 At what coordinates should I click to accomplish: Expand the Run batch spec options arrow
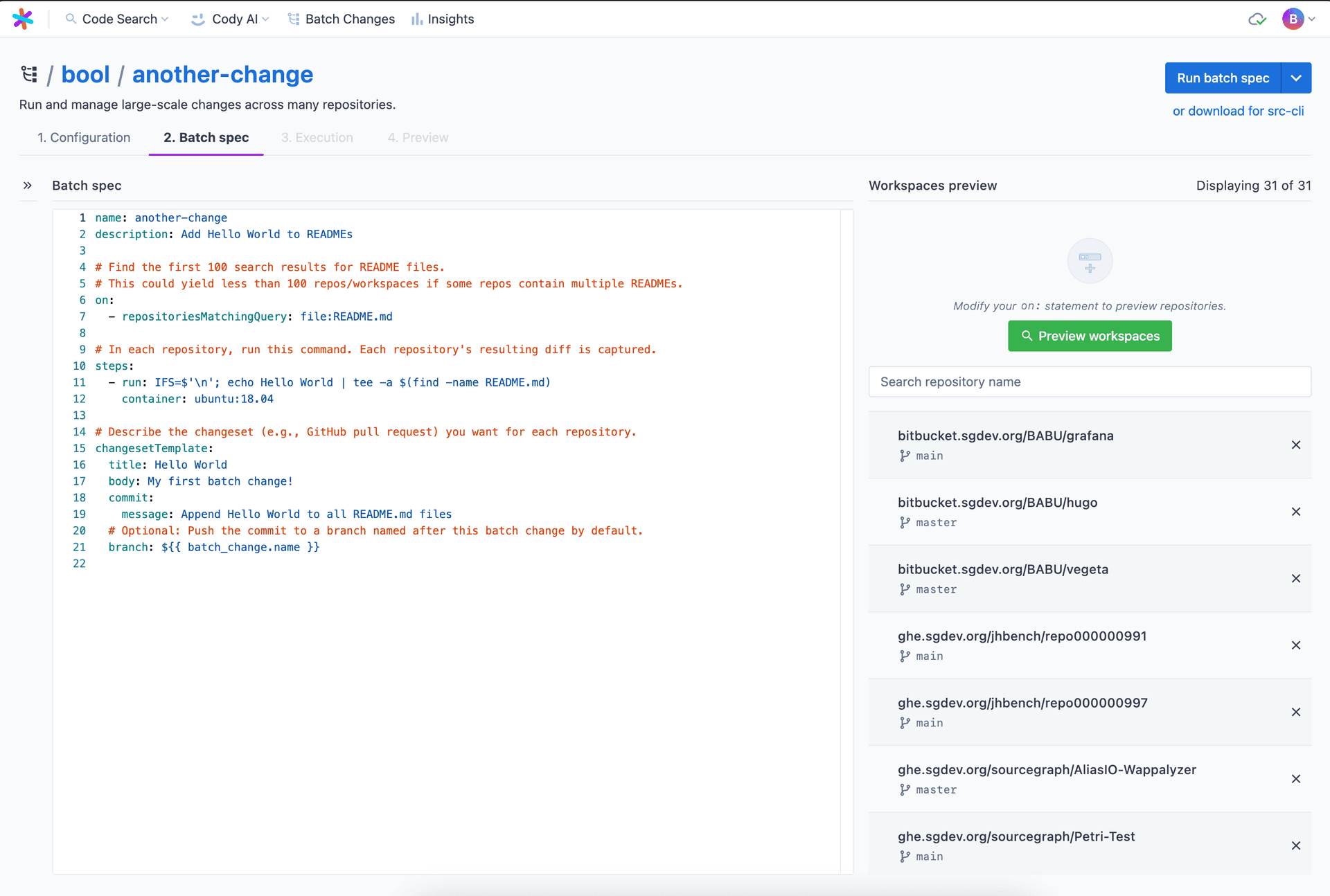1296,78
